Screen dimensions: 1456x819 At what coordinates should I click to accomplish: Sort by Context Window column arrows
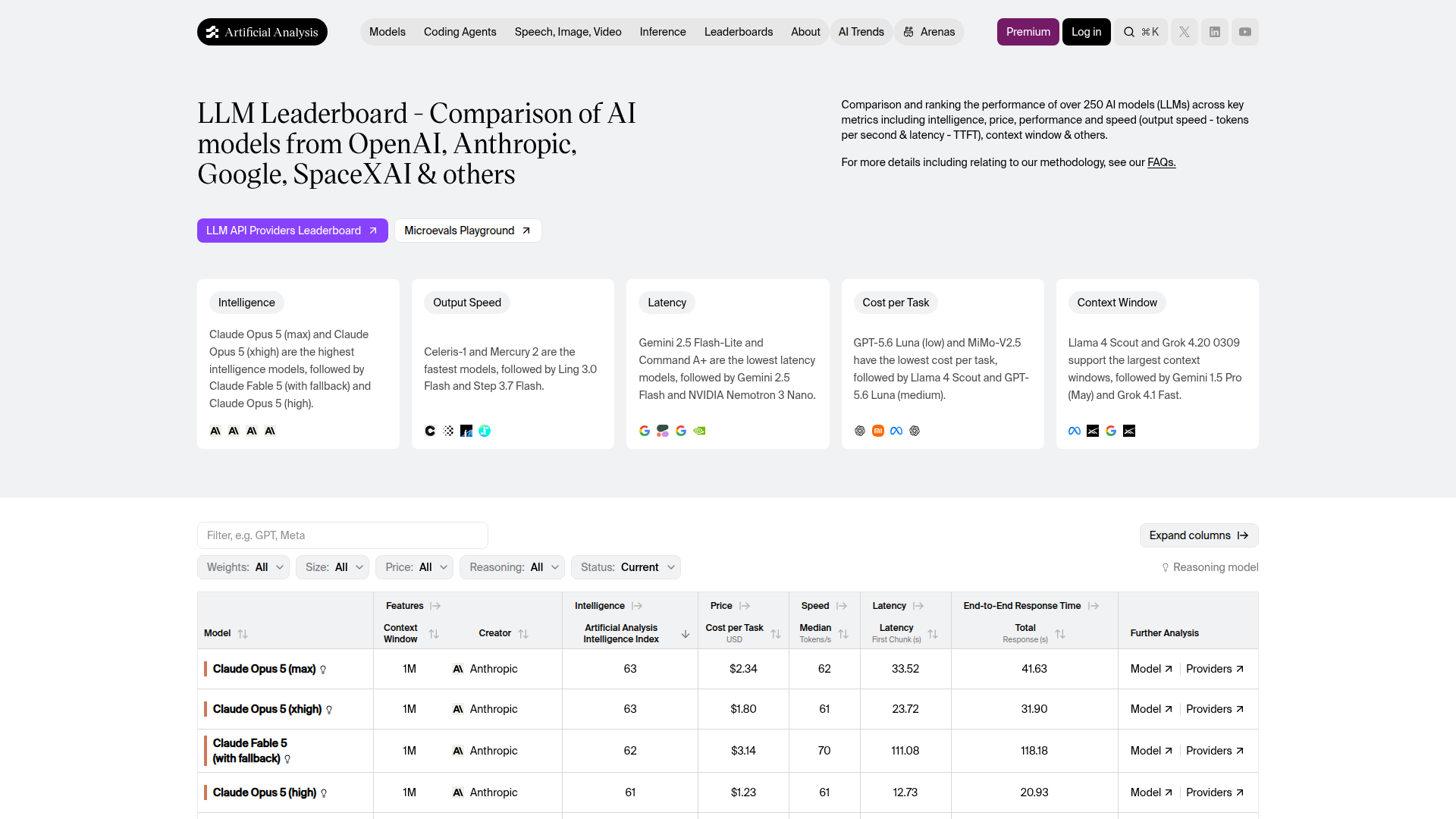point(434,633)
